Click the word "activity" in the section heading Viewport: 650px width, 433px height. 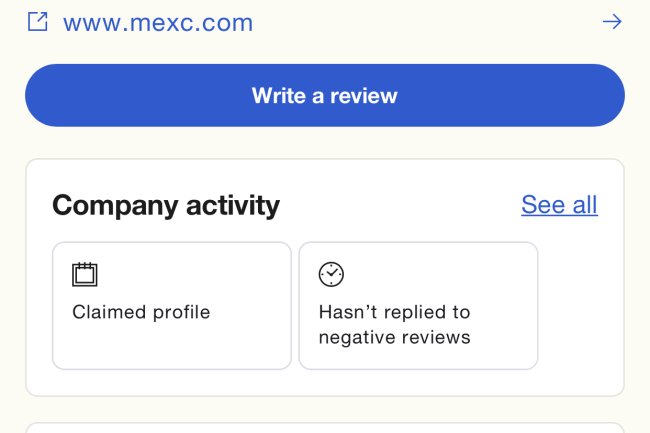point(232,205)
